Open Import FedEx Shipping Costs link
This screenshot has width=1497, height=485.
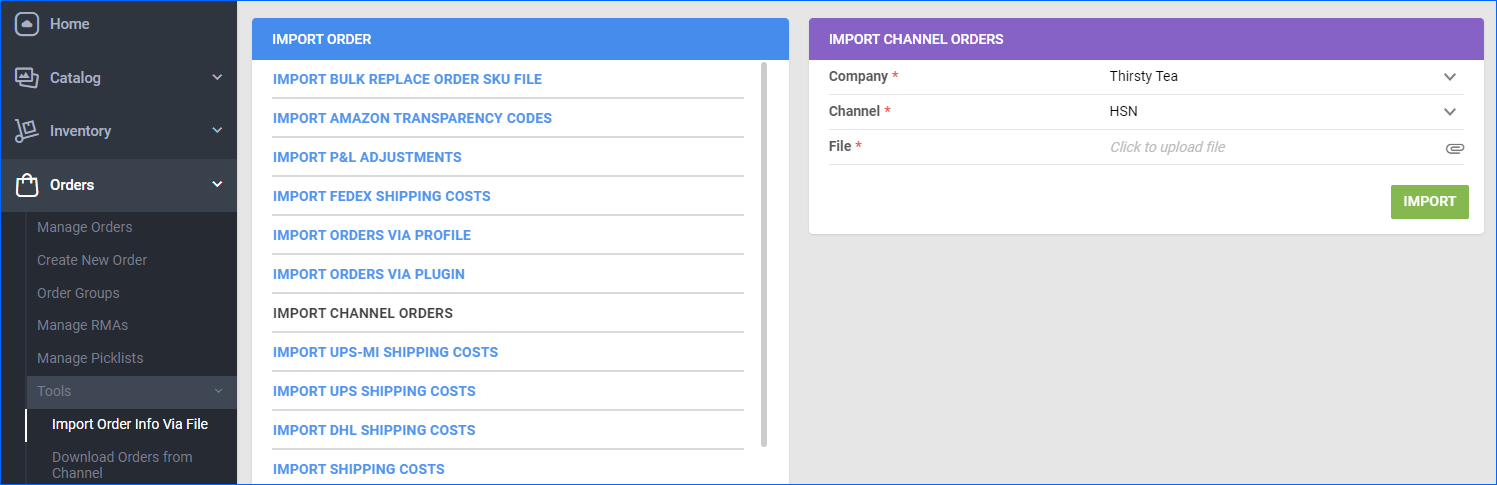[382, 196]
